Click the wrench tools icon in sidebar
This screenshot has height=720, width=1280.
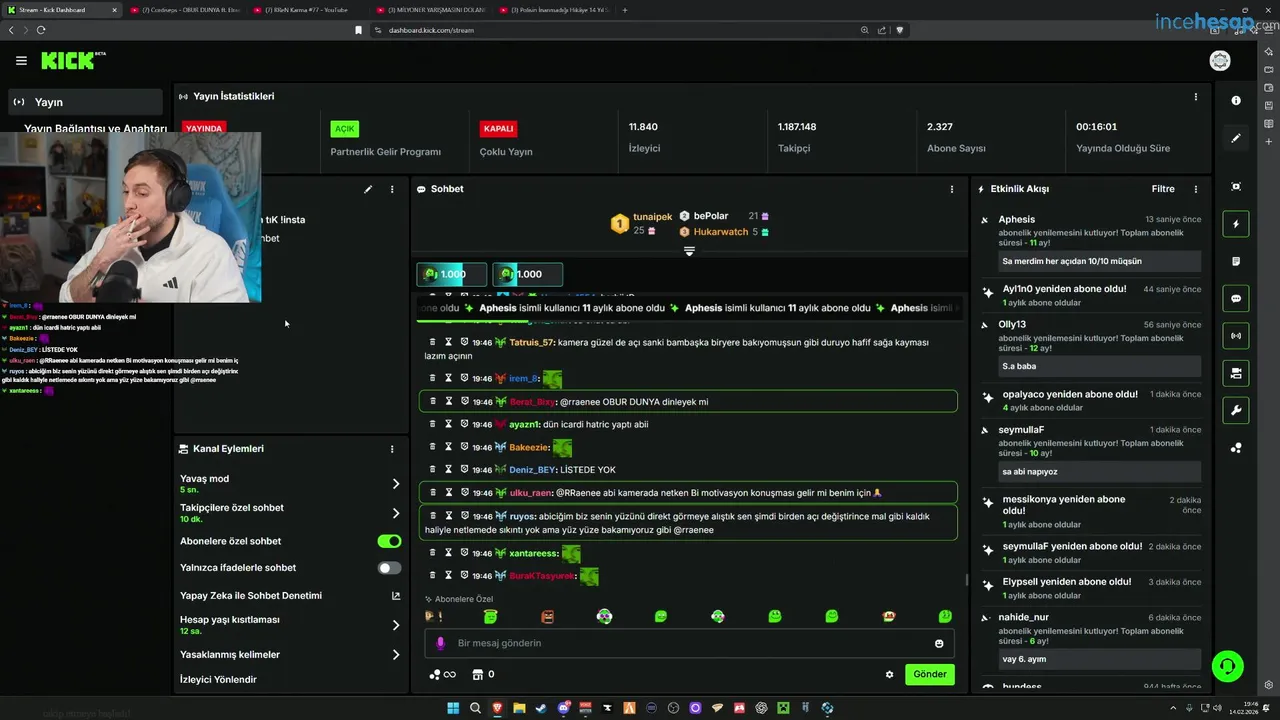pos(1236,410)
